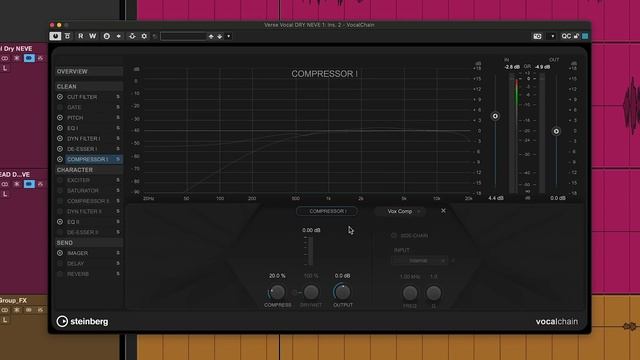Solo the COMPRESSOR I module (S)
The height and width of the screenshot is (360, 640).
[118, 159]
